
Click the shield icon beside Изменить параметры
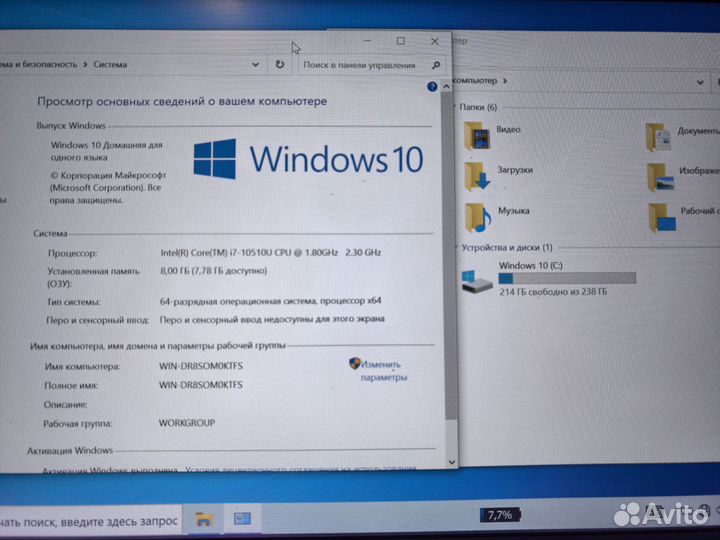354,364
